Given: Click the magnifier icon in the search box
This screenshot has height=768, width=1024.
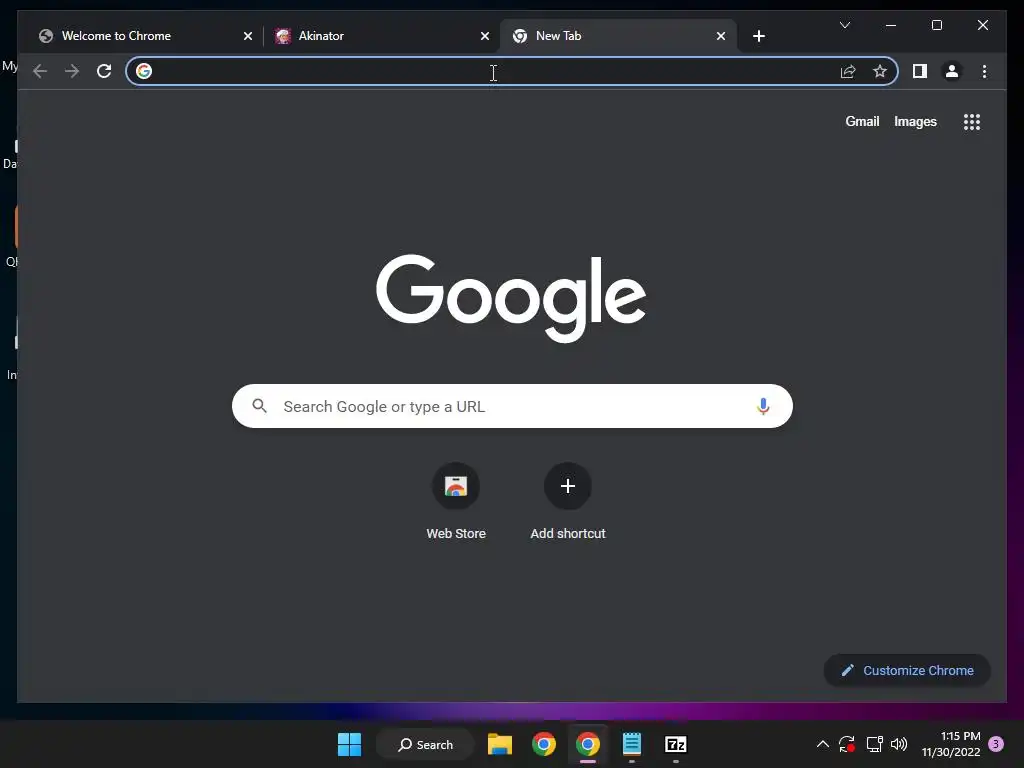Looking at the screenshot, I should (259, 406).
